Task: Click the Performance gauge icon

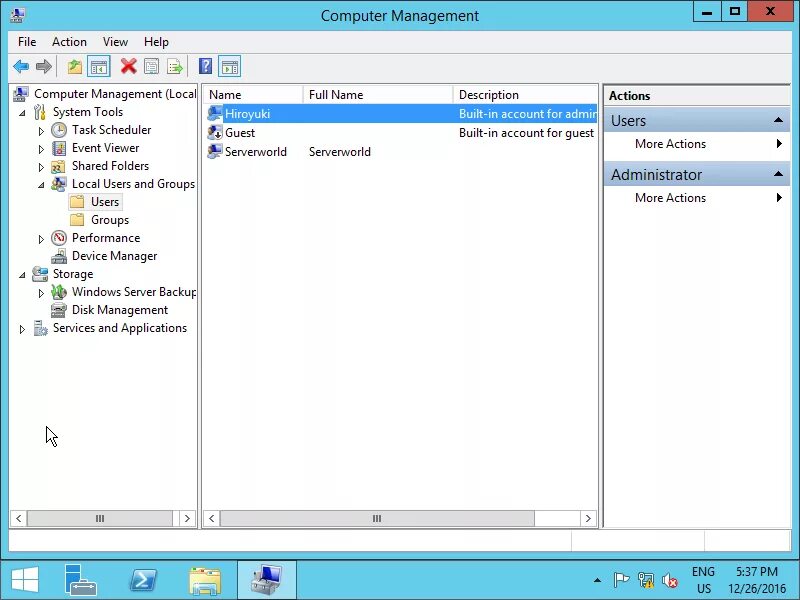Action: pos(59,238)
